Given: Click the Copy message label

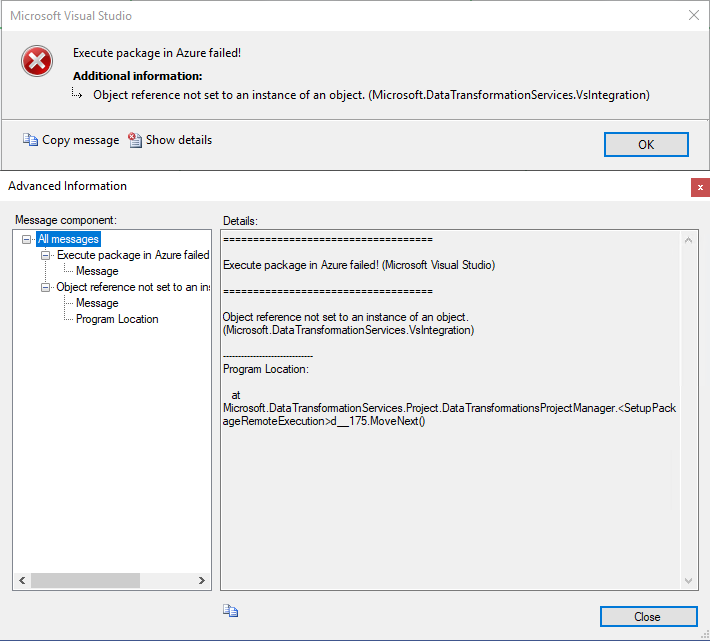Looking at the screenshot, I should pyautogui.click(x=81, y=140).
